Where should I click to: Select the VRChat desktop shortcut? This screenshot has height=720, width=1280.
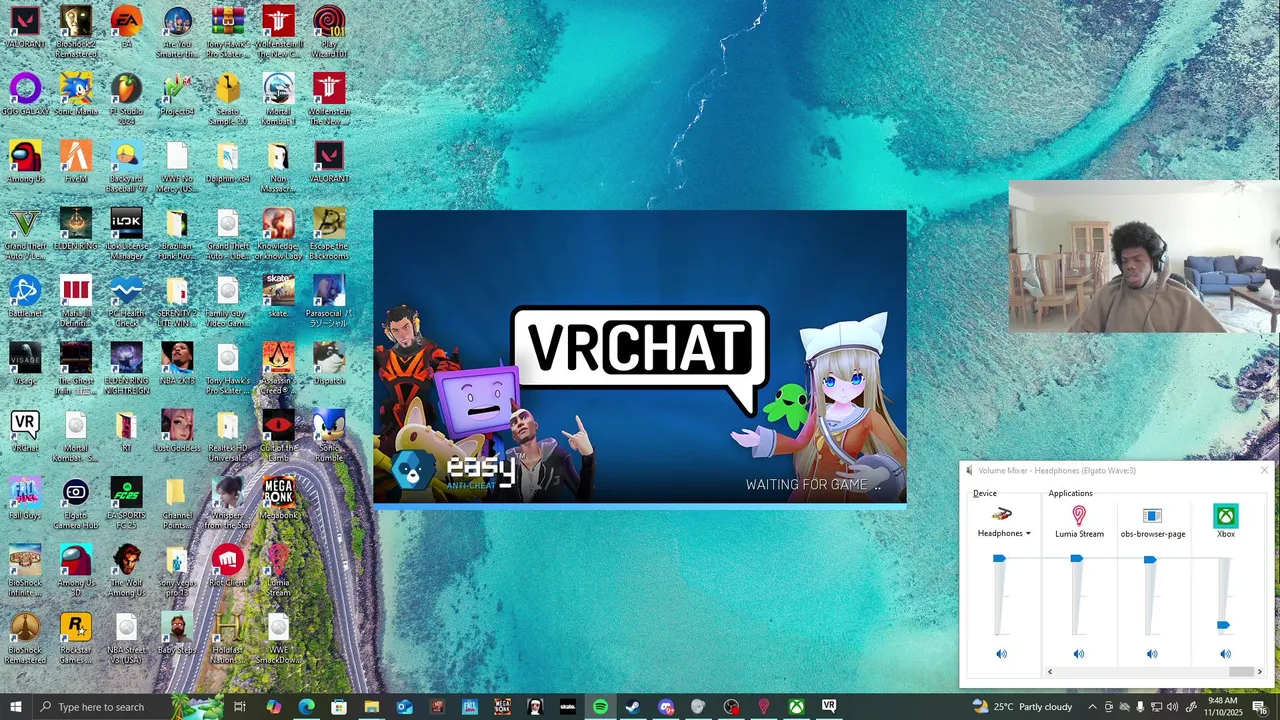pyautogui.click(x=25, y=433)
